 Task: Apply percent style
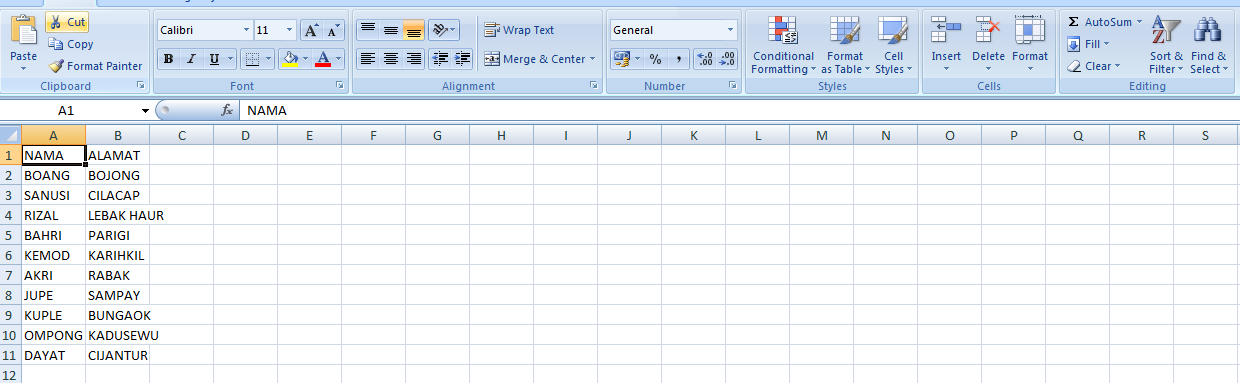[655, 59]
